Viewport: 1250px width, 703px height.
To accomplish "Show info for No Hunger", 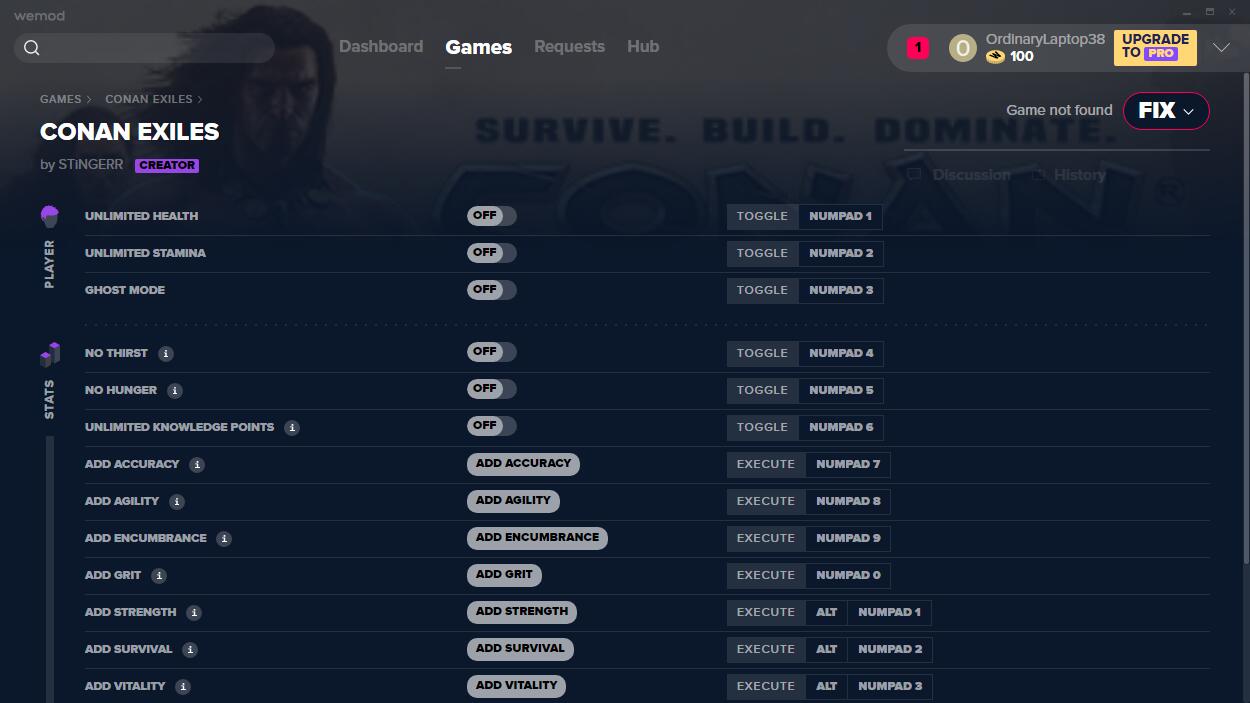I will (175, 391).
